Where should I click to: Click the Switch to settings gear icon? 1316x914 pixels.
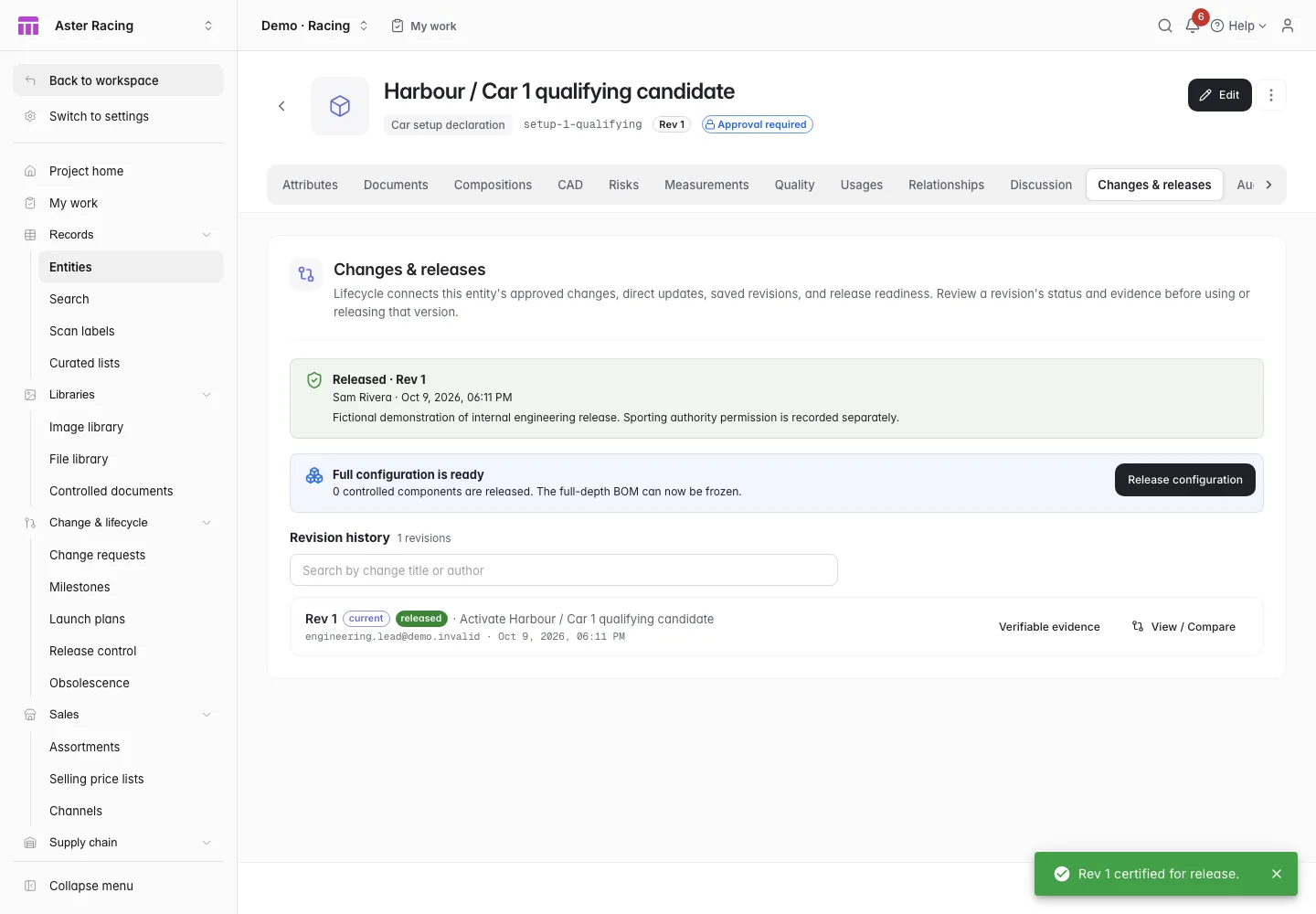(30, 116)
